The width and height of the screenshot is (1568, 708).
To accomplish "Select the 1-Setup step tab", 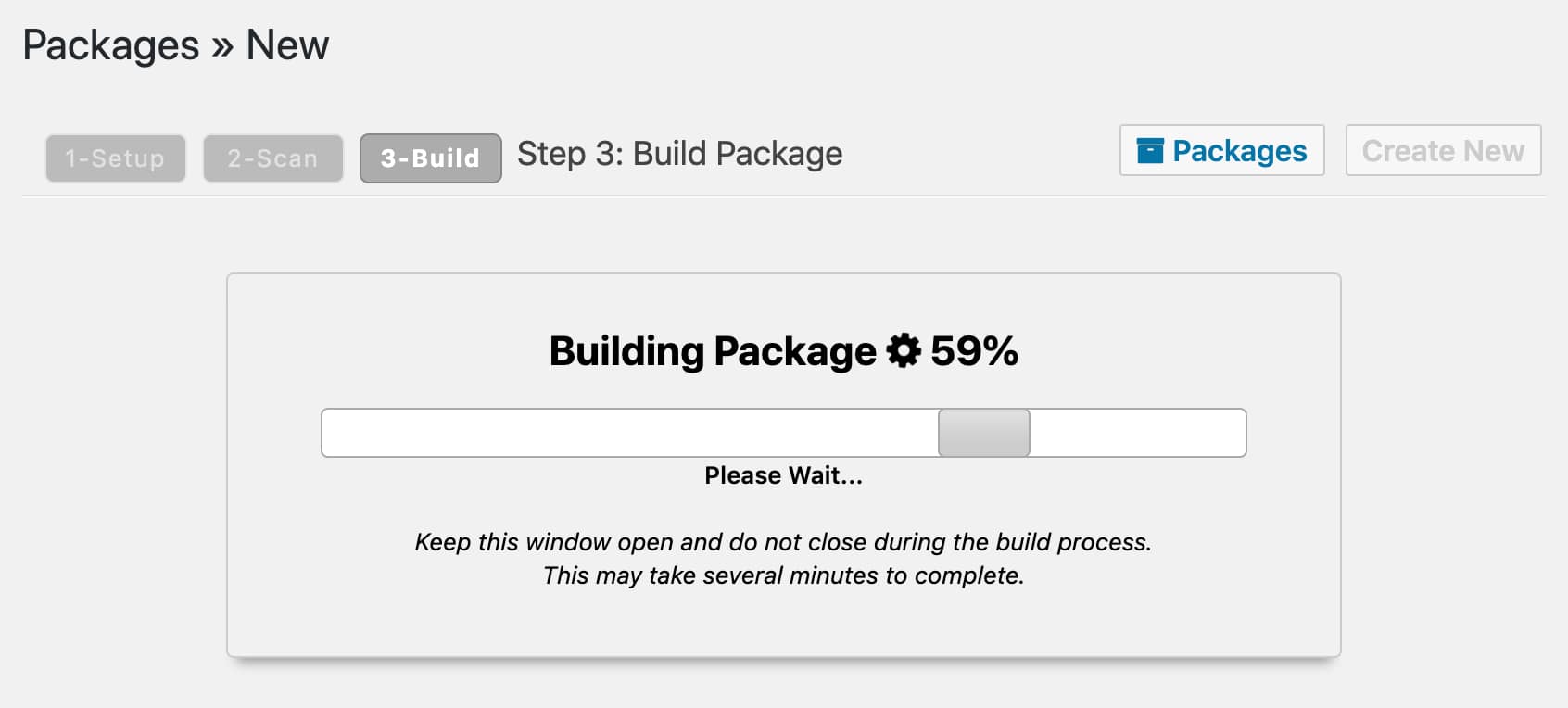I will pos(115,158).
